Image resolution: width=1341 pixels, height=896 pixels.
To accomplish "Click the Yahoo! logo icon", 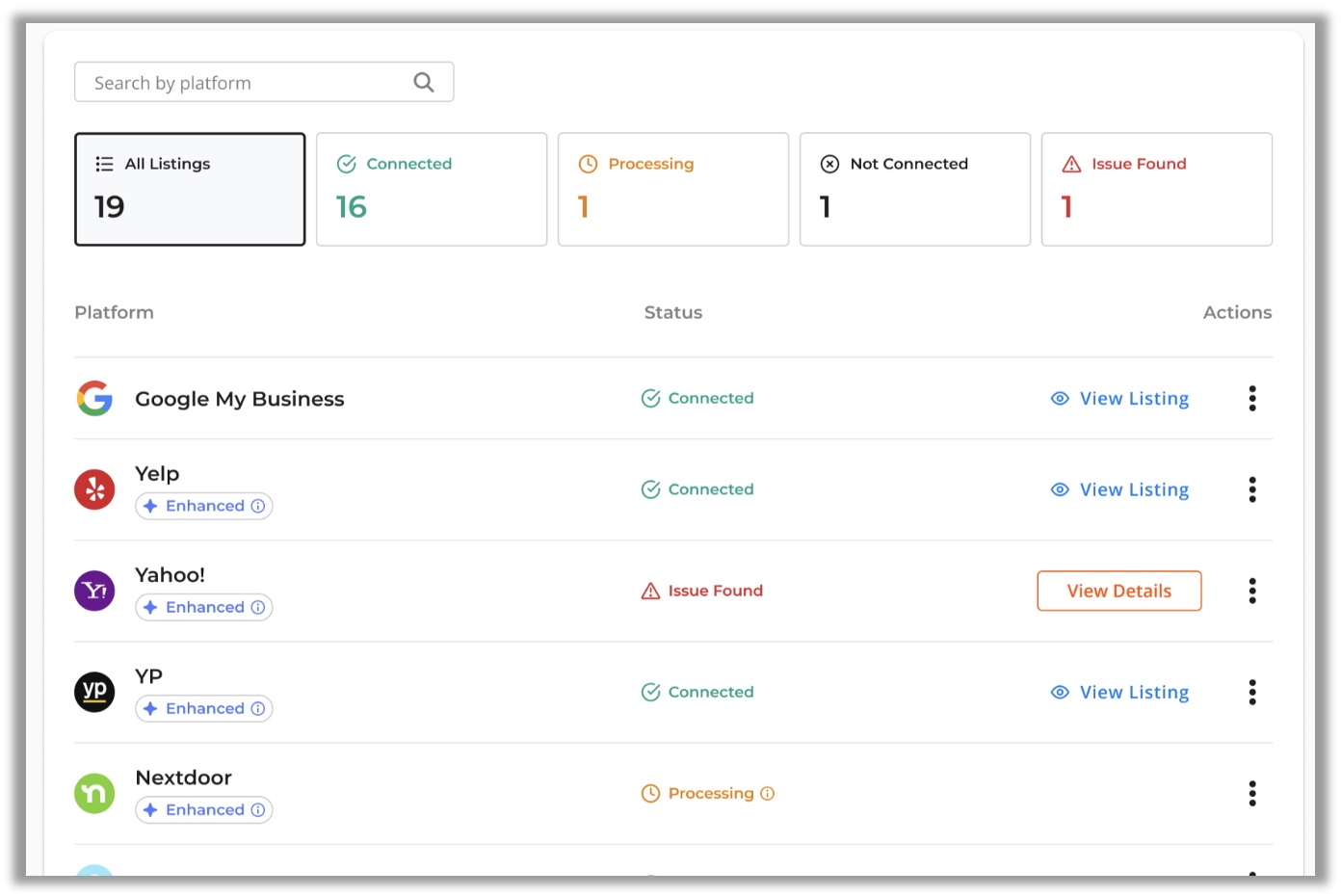I will [x=94, y=591].
